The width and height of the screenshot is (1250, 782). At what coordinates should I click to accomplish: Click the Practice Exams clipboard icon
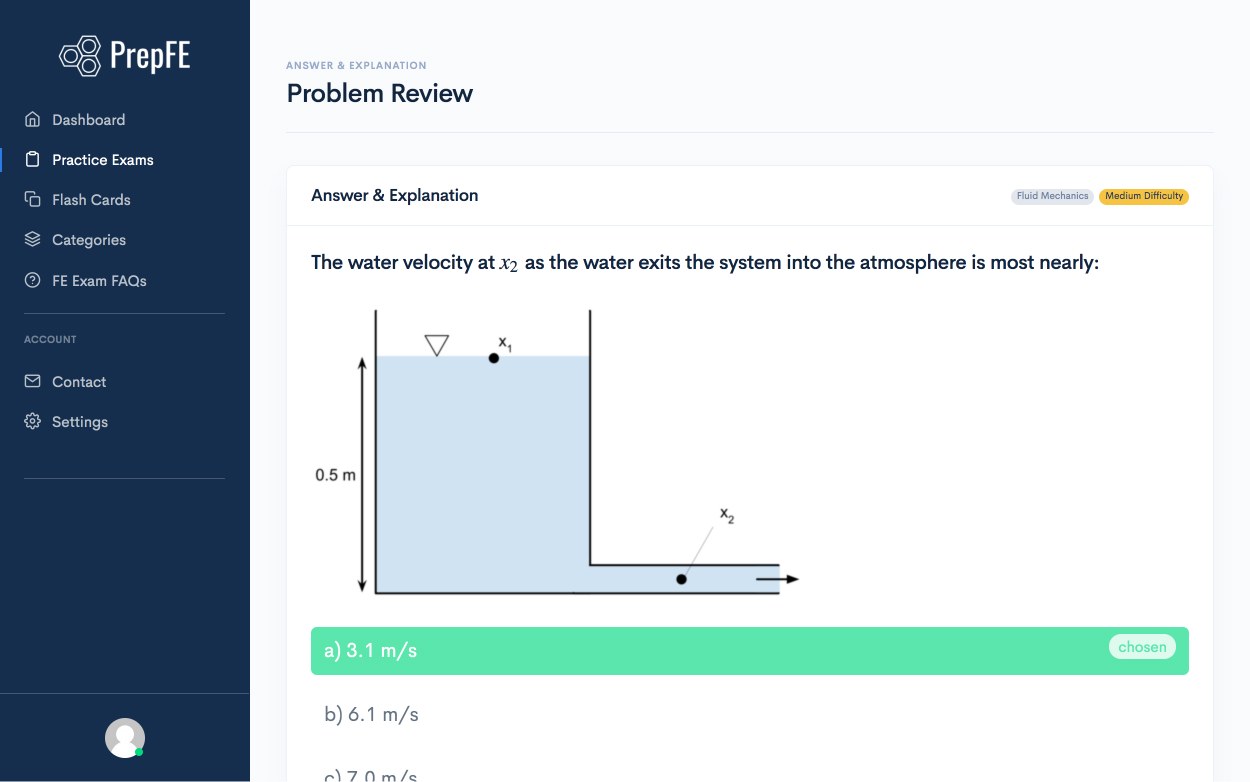pos(33,160)
